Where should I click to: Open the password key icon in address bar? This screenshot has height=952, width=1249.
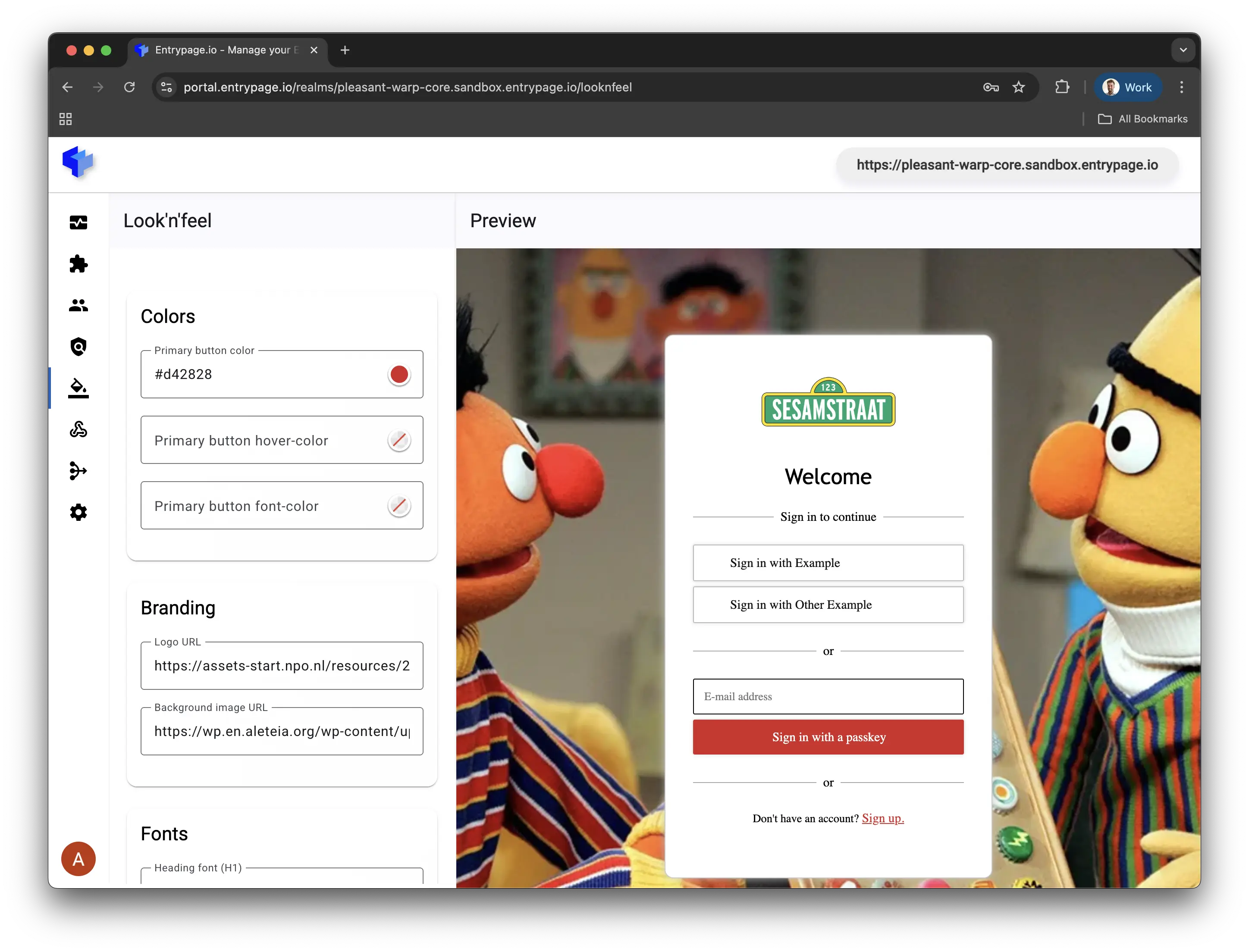pos(991,87)
